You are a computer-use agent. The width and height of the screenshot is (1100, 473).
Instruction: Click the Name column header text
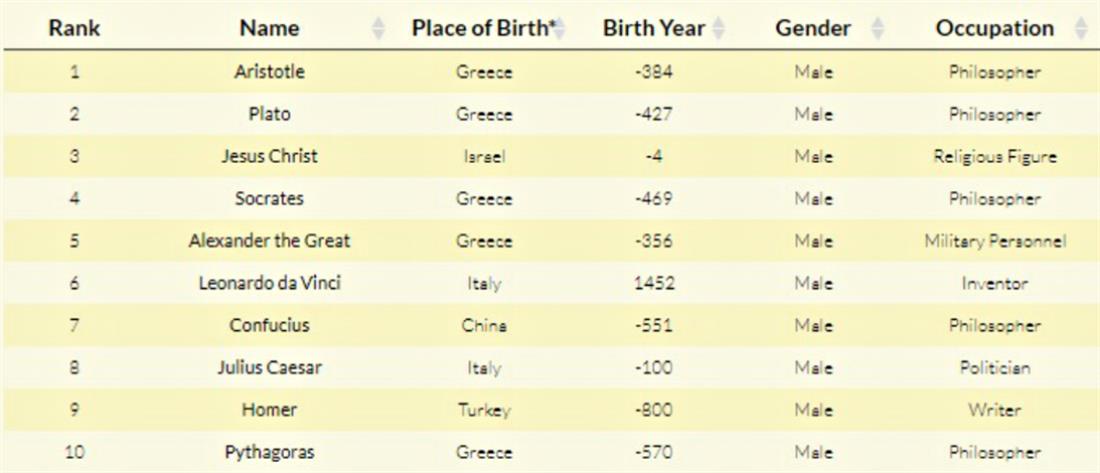coord(269,29)
